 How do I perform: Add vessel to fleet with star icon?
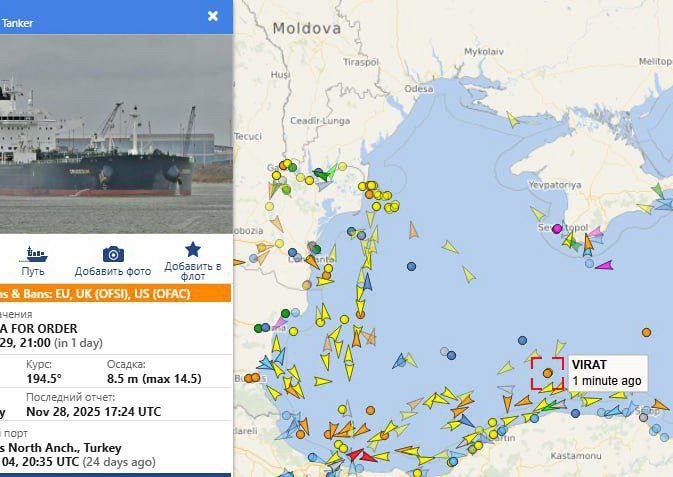tap(193, 249)
